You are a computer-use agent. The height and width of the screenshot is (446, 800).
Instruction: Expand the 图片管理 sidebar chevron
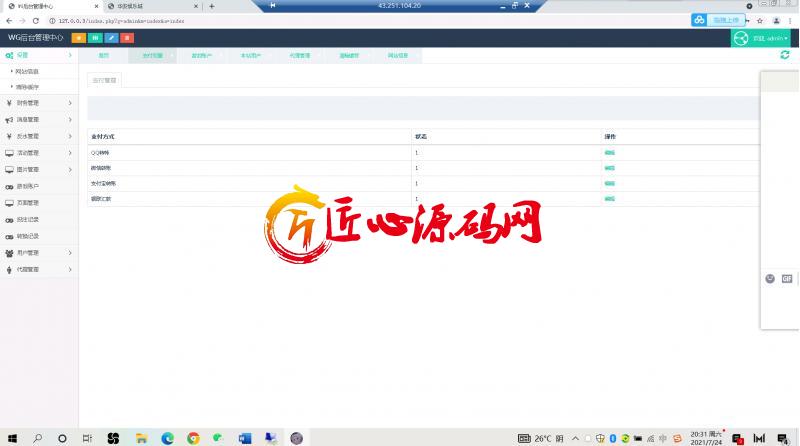pyautogui.click(x=70, y=169)
